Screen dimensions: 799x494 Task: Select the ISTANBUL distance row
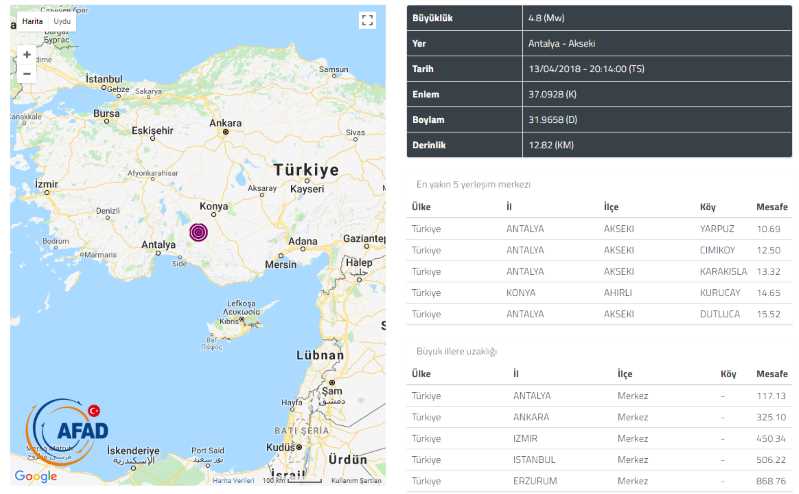598,459
